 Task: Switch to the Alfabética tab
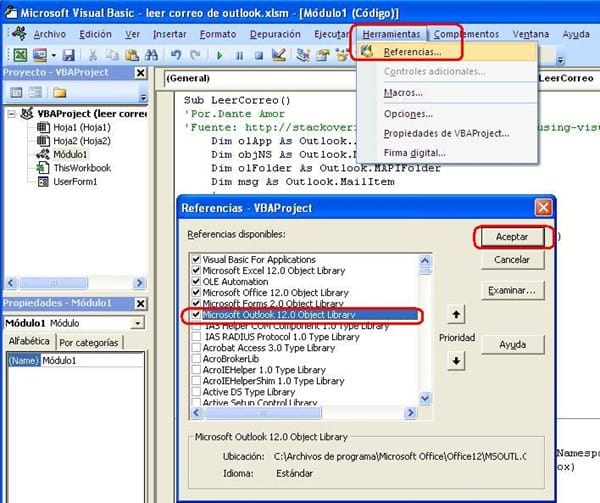click(29, 341)
